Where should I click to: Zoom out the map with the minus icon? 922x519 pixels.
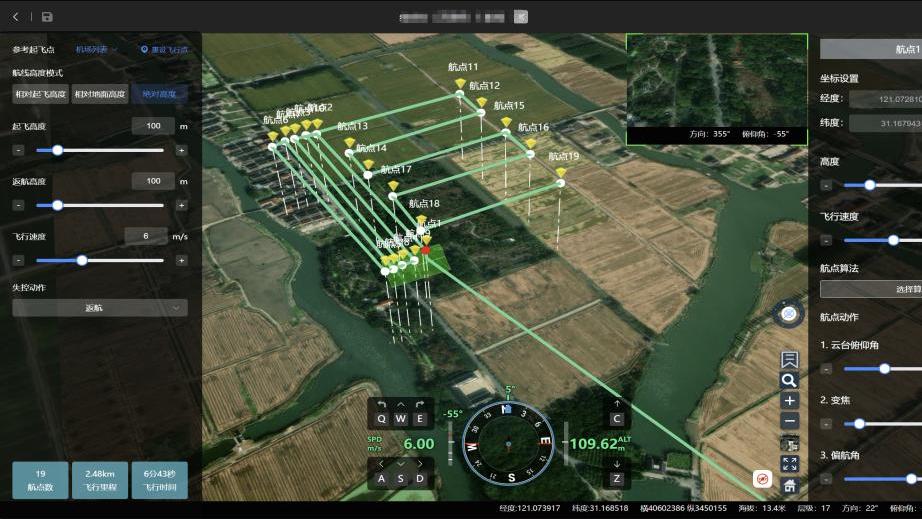(x=789, y=421)
